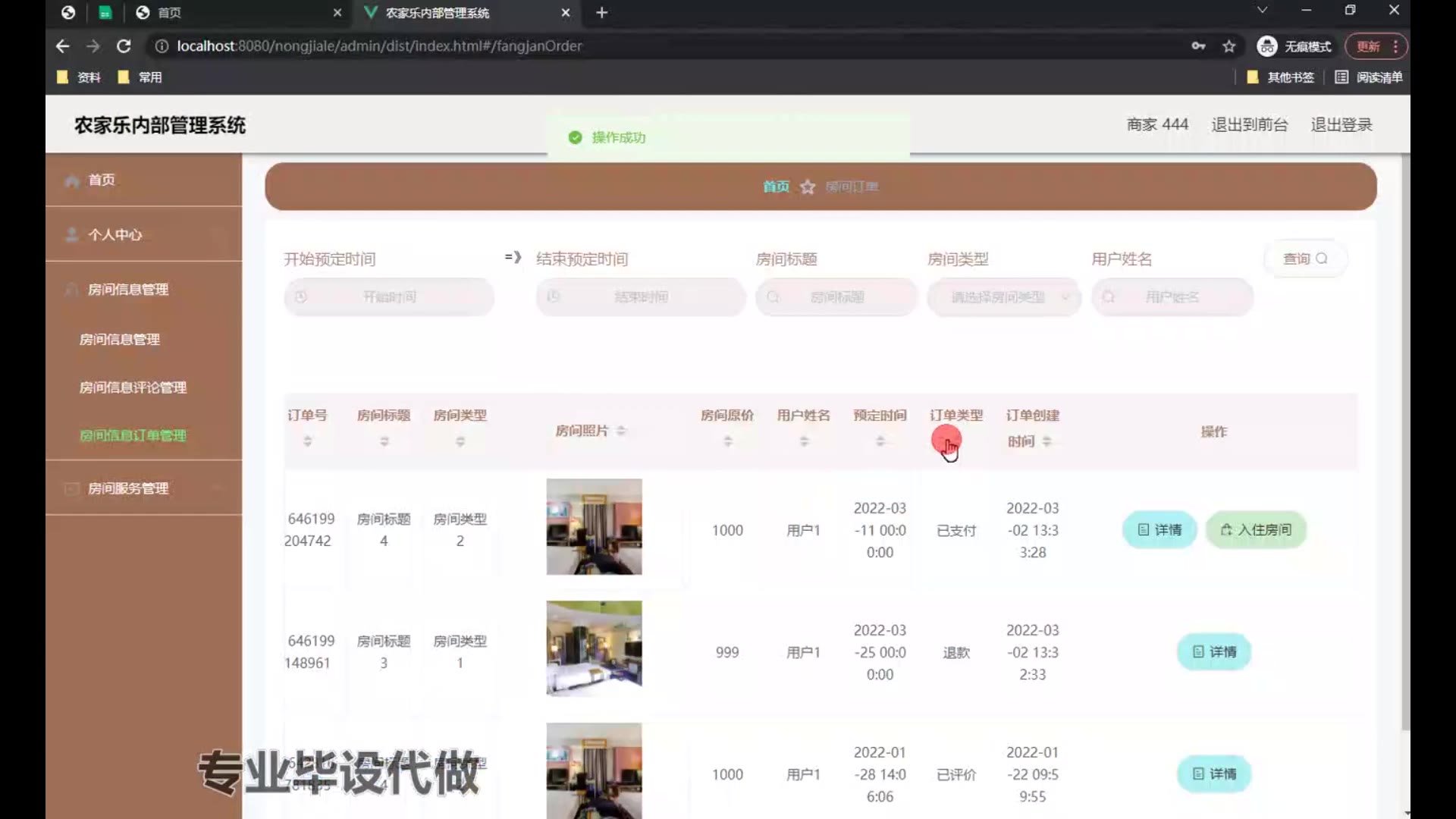Screen dimensions: 1456x819
Task: Click 详情 for the 已评价 order
Action: [x=1214, y=774]
